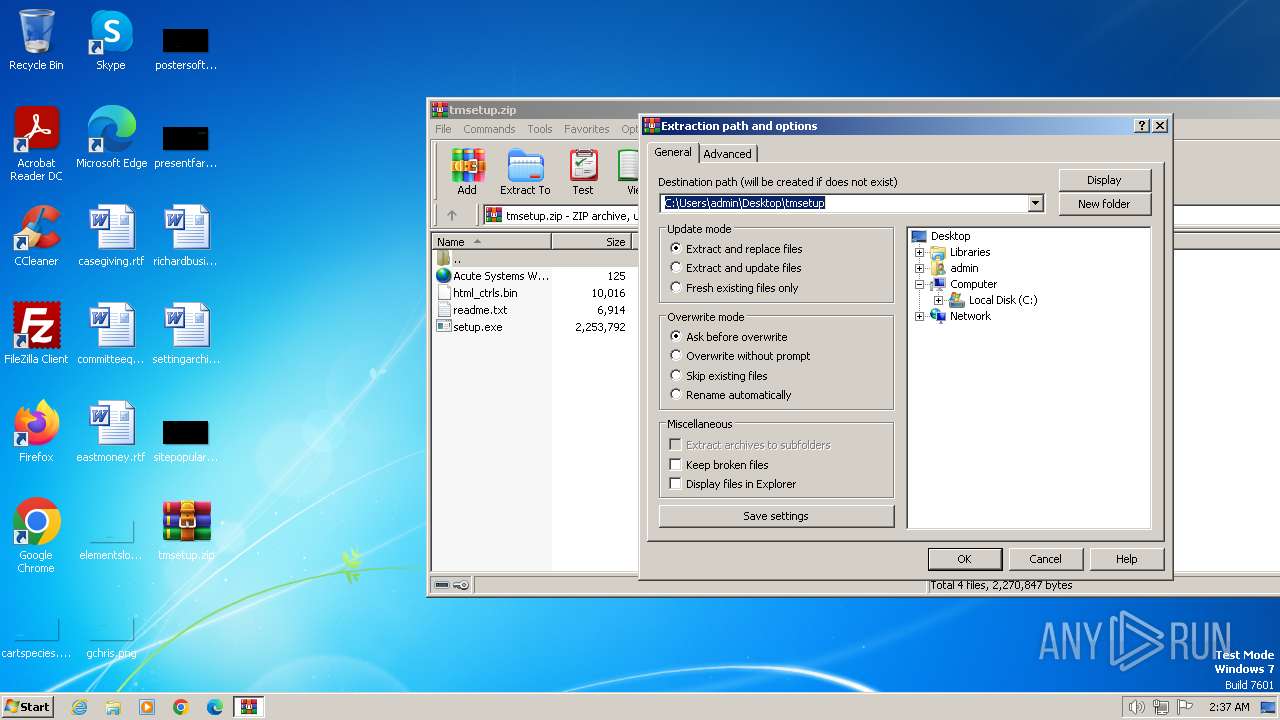Open Tools menu in WinRAR
Screen dimensions: 1280x720
[540, 129]
